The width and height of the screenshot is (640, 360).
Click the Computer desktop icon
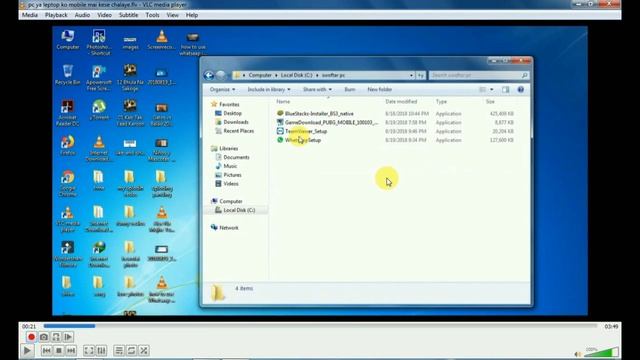coord(68,40)
